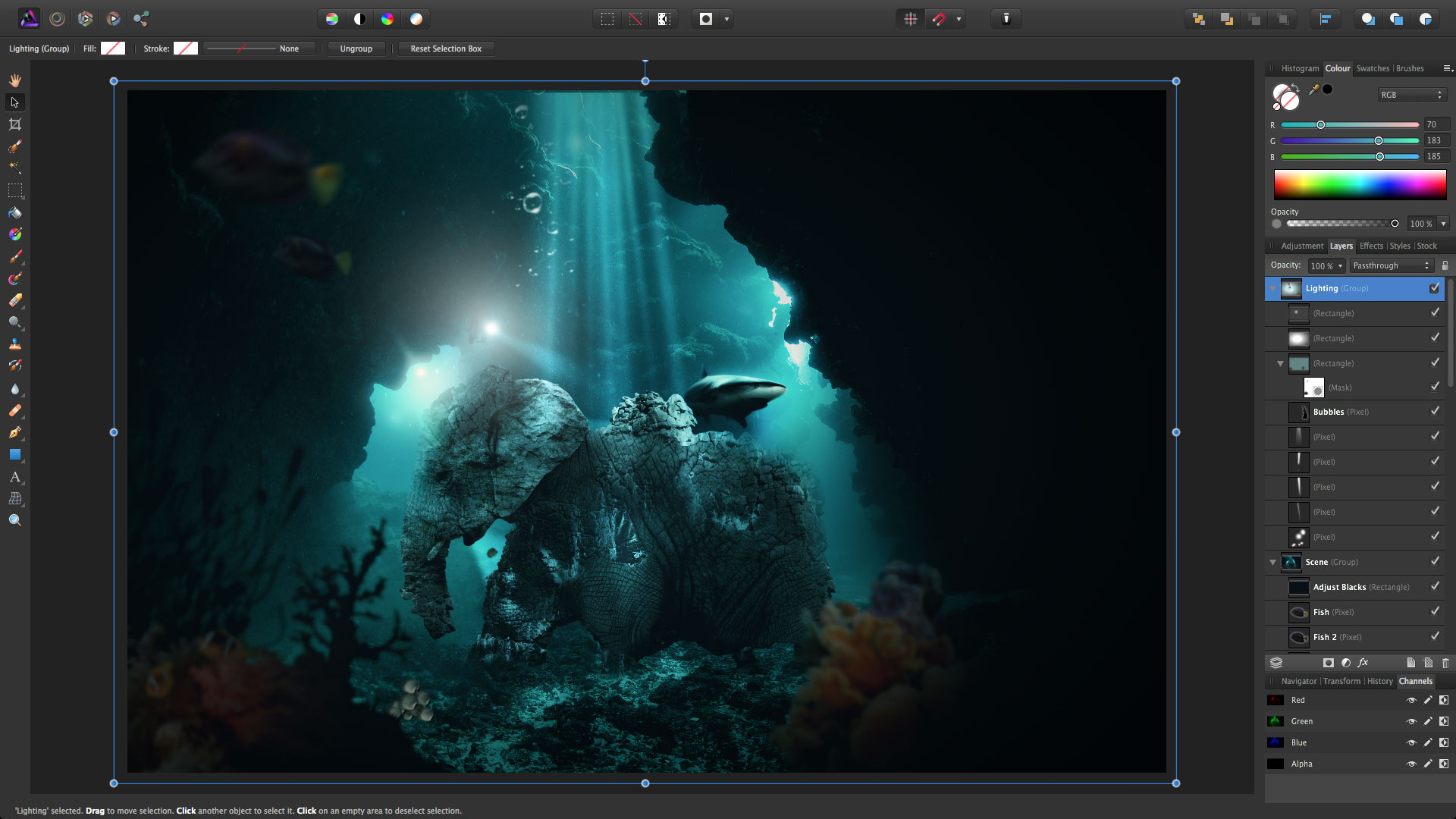The image size is (1456, 819).
Task: Click the Red colour slider
Action: 1350,125
